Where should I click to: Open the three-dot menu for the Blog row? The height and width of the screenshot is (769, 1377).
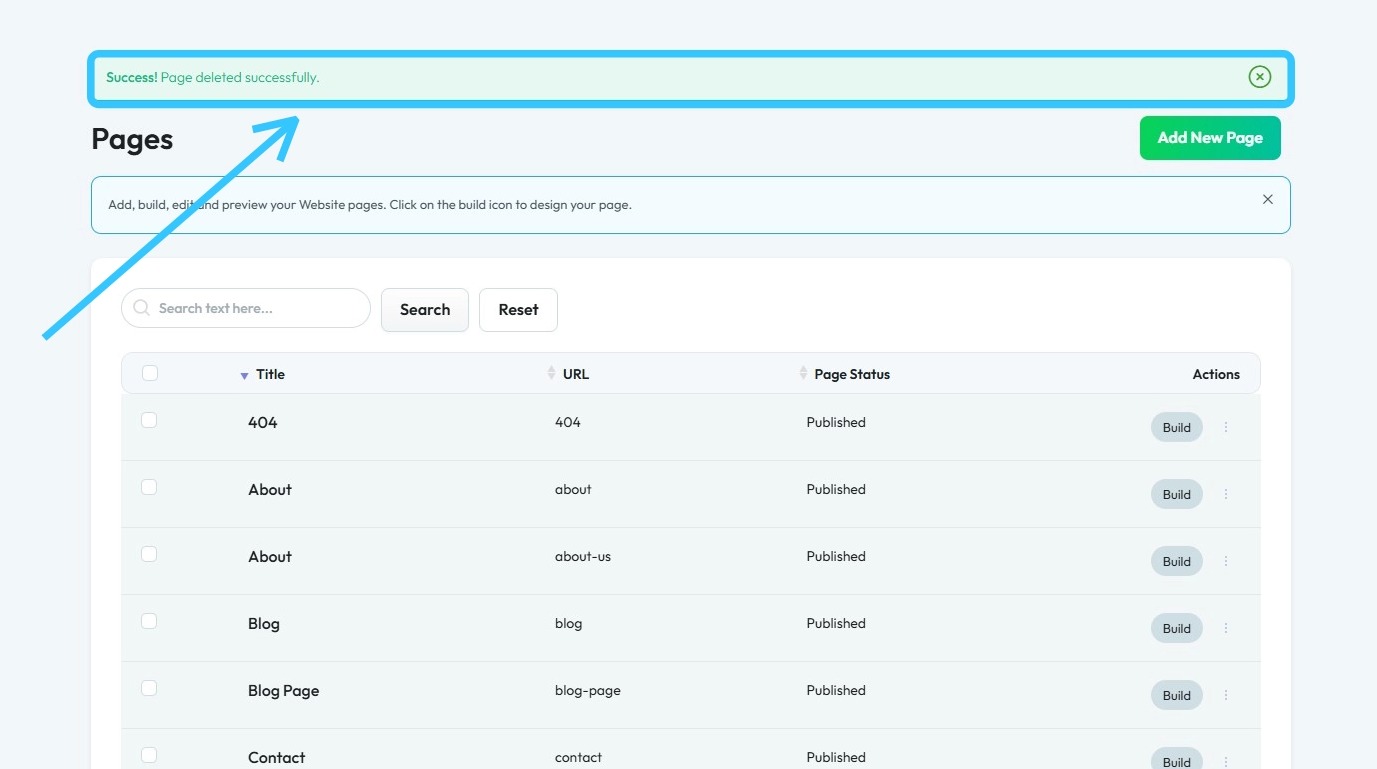click(x=1226, y=628)
